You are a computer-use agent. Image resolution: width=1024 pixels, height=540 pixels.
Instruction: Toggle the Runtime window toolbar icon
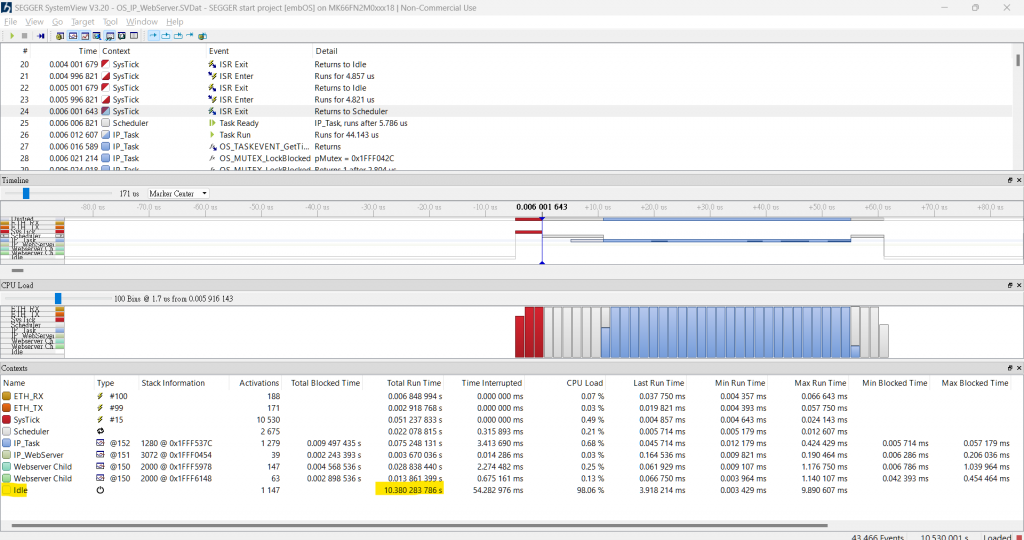point(97,36)
